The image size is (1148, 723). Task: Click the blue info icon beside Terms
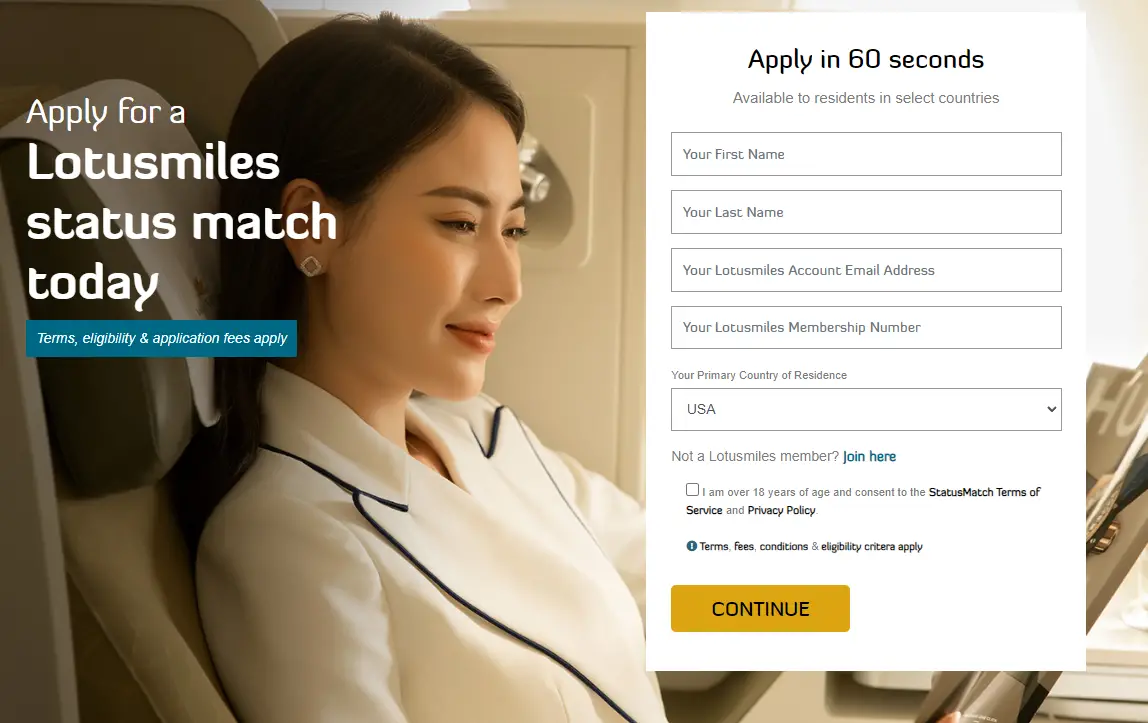(691, 546)
